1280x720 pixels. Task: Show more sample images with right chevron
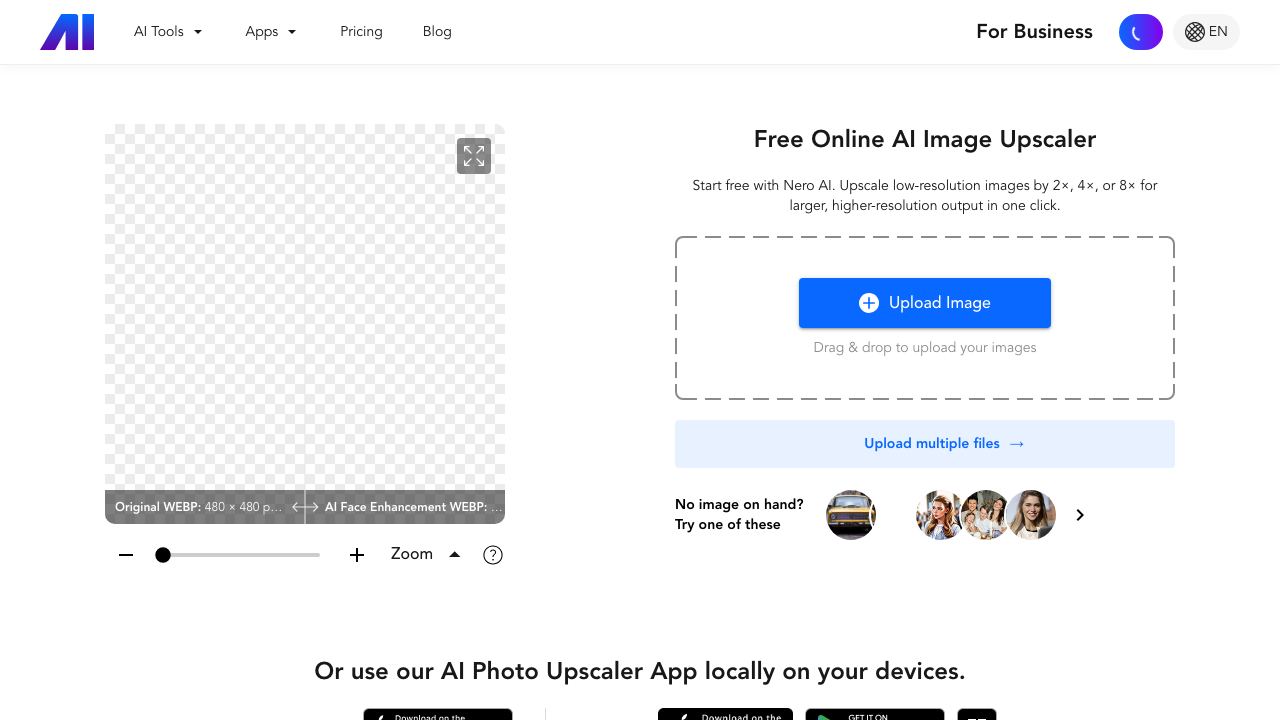[1080, 515]
